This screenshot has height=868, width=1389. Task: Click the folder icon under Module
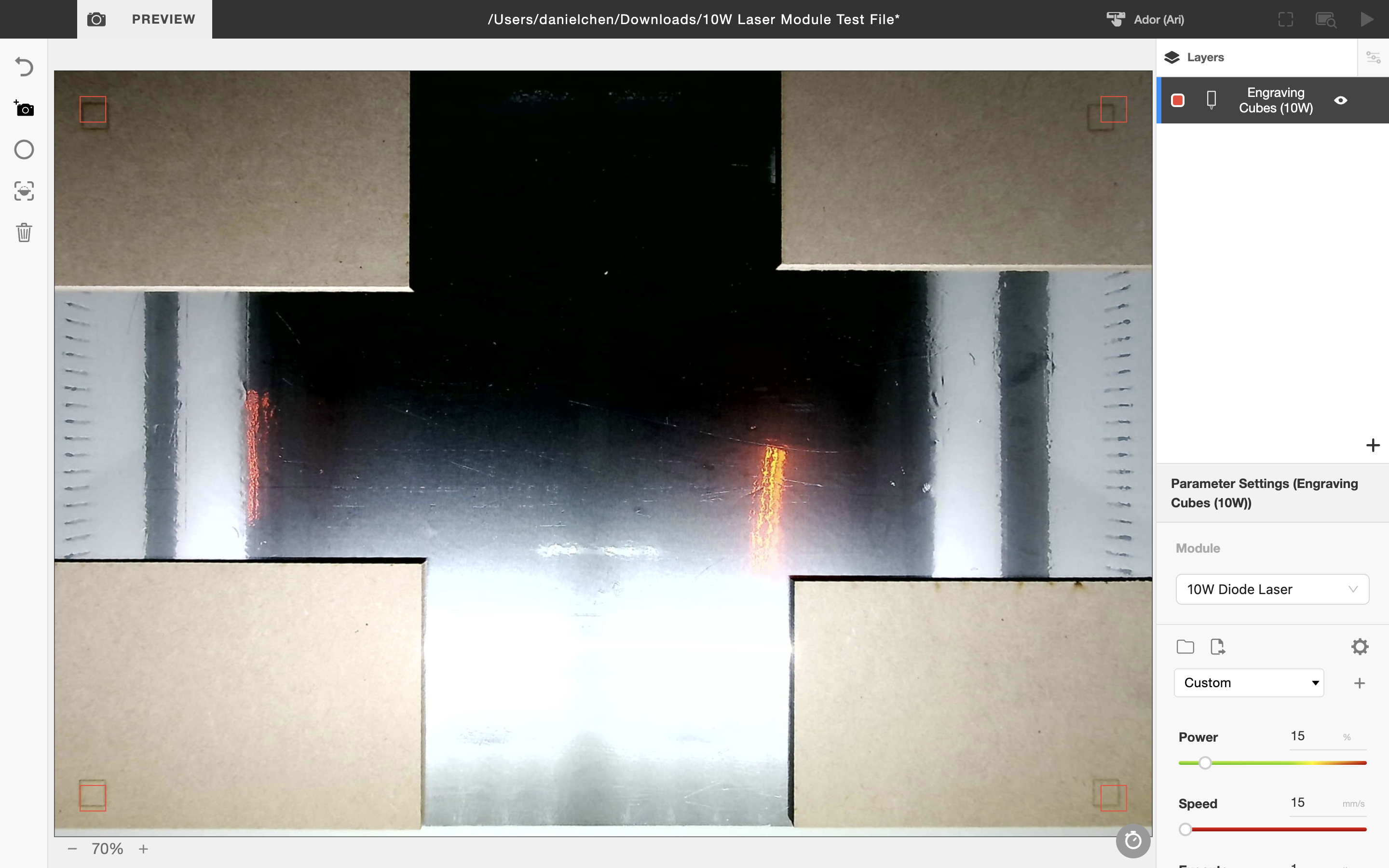click(x=1185, y=647)
